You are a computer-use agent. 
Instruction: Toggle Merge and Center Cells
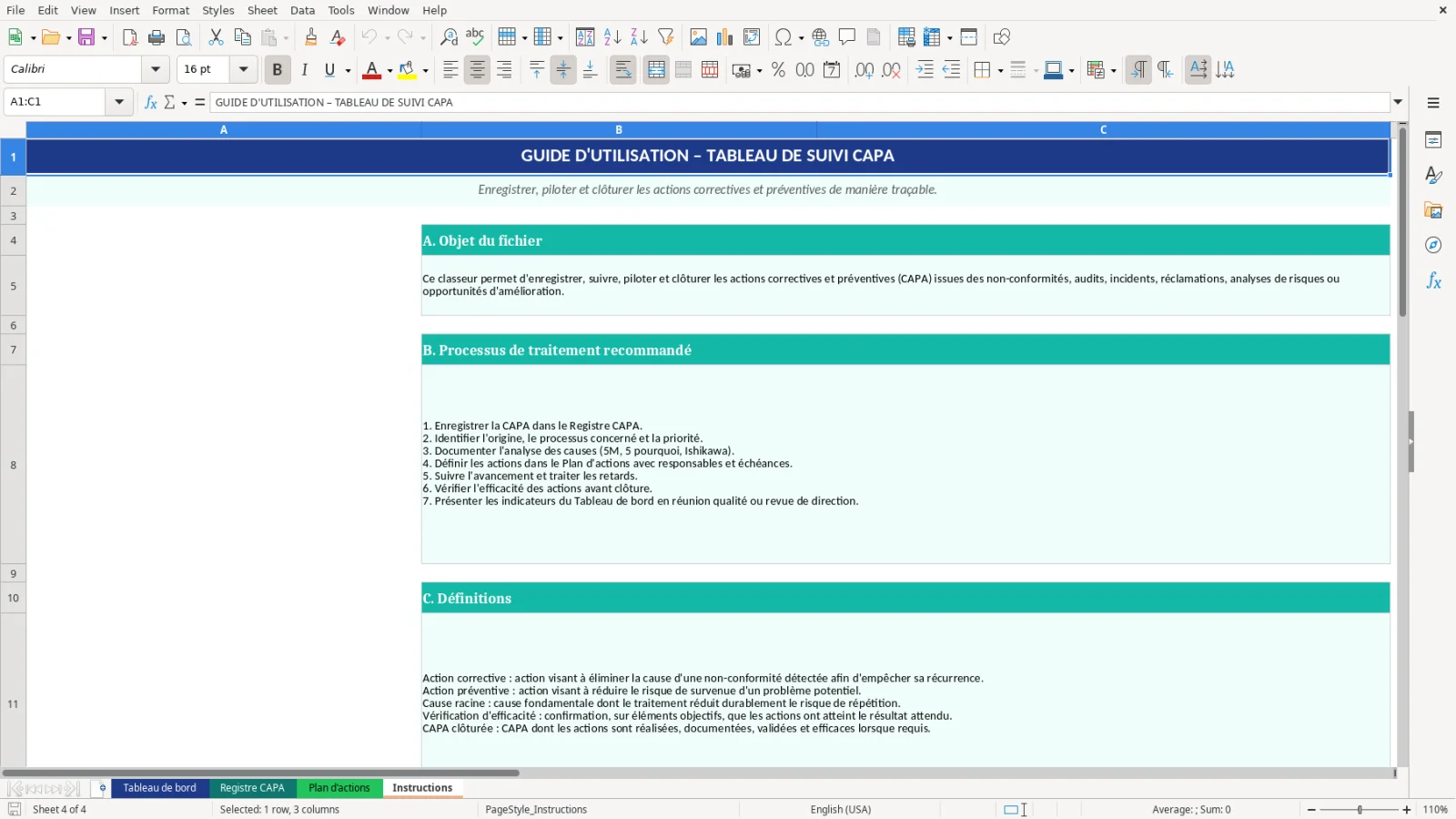tap(656, 70)
